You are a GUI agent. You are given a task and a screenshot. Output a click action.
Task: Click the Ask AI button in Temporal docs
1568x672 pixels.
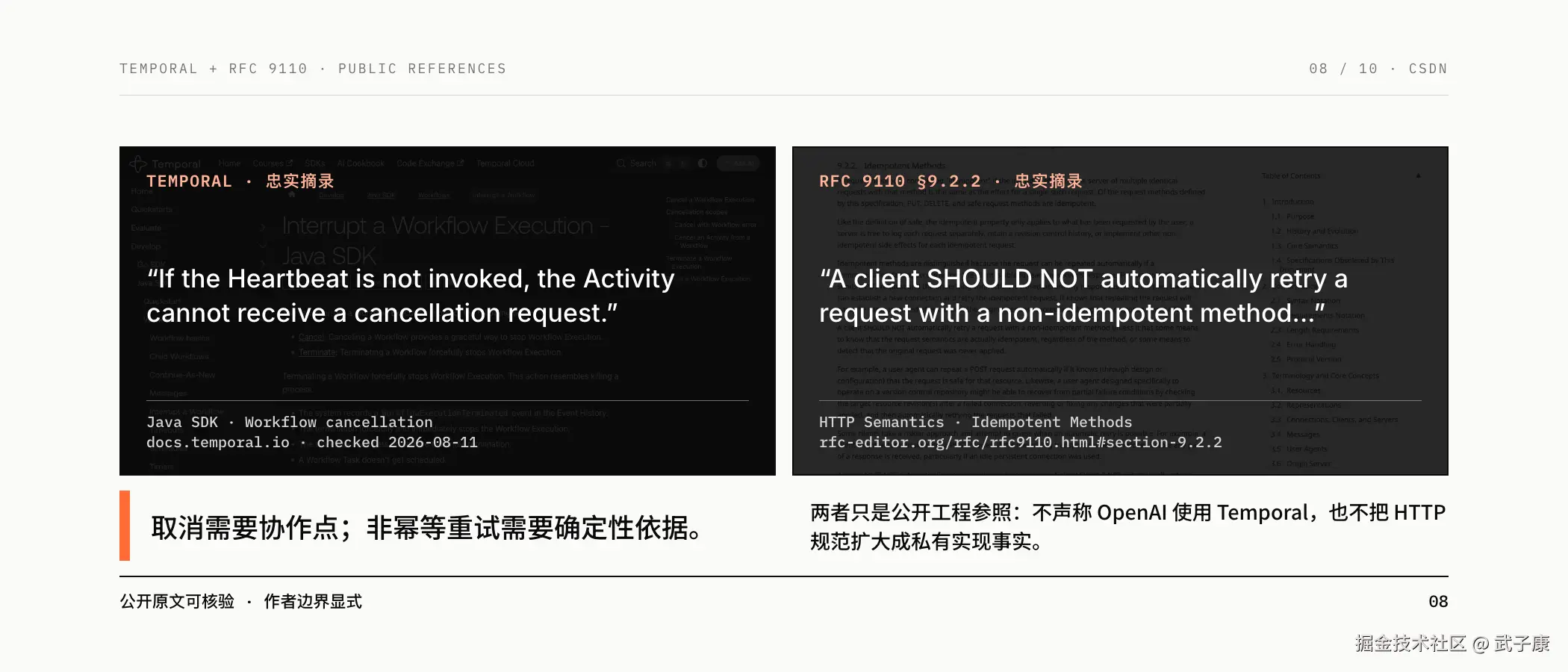[x=738, y=163]
